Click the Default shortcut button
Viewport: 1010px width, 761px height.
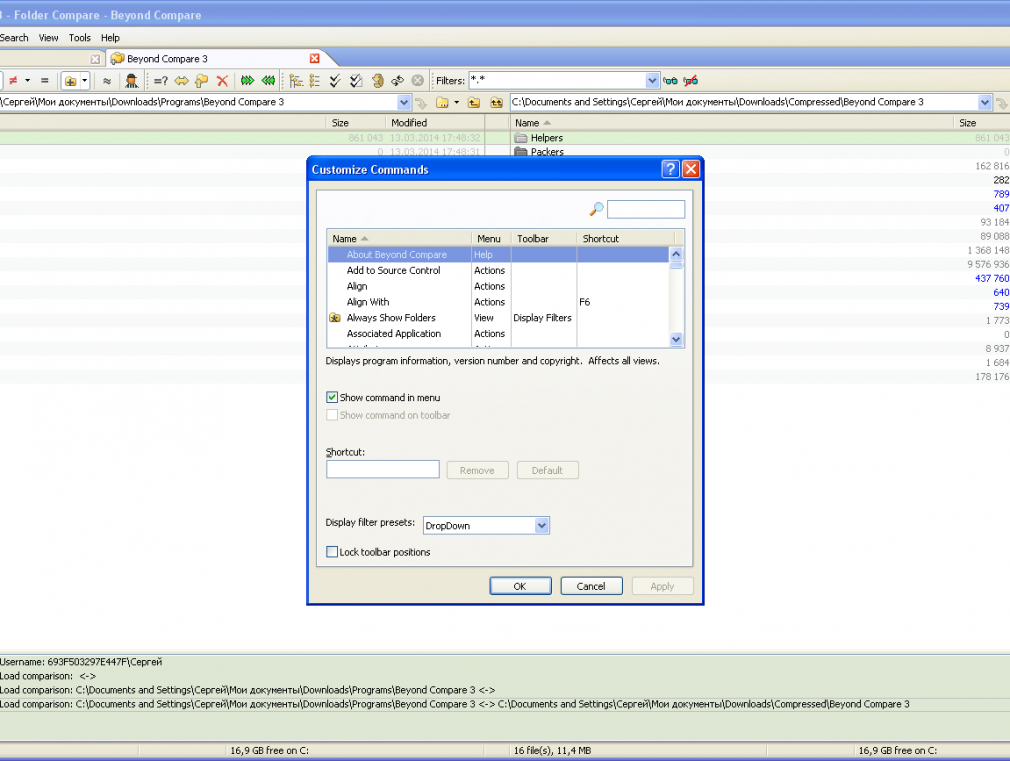[x=548, y=470]
